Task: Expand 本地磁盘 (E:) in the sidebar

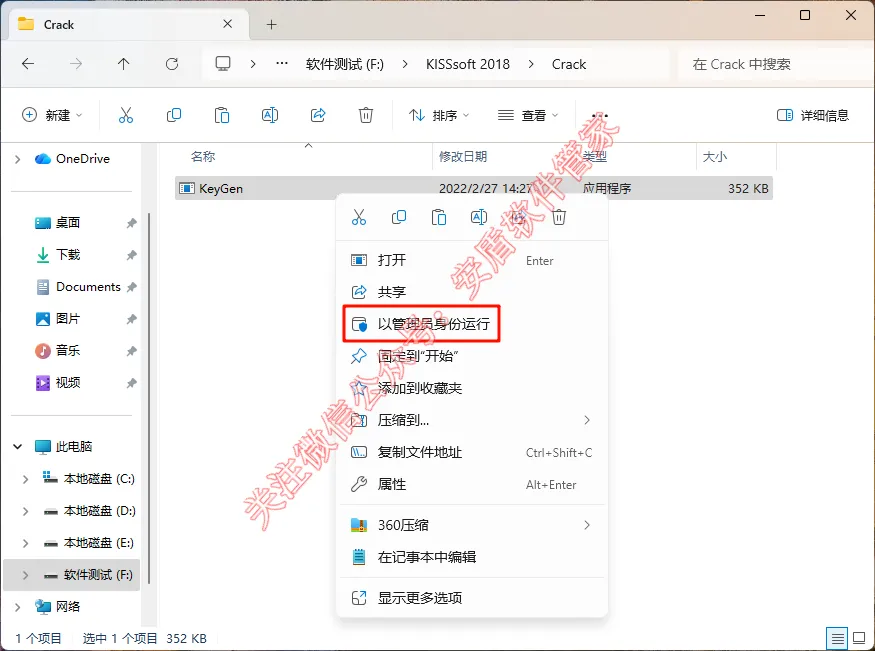Action: (25, 543)
